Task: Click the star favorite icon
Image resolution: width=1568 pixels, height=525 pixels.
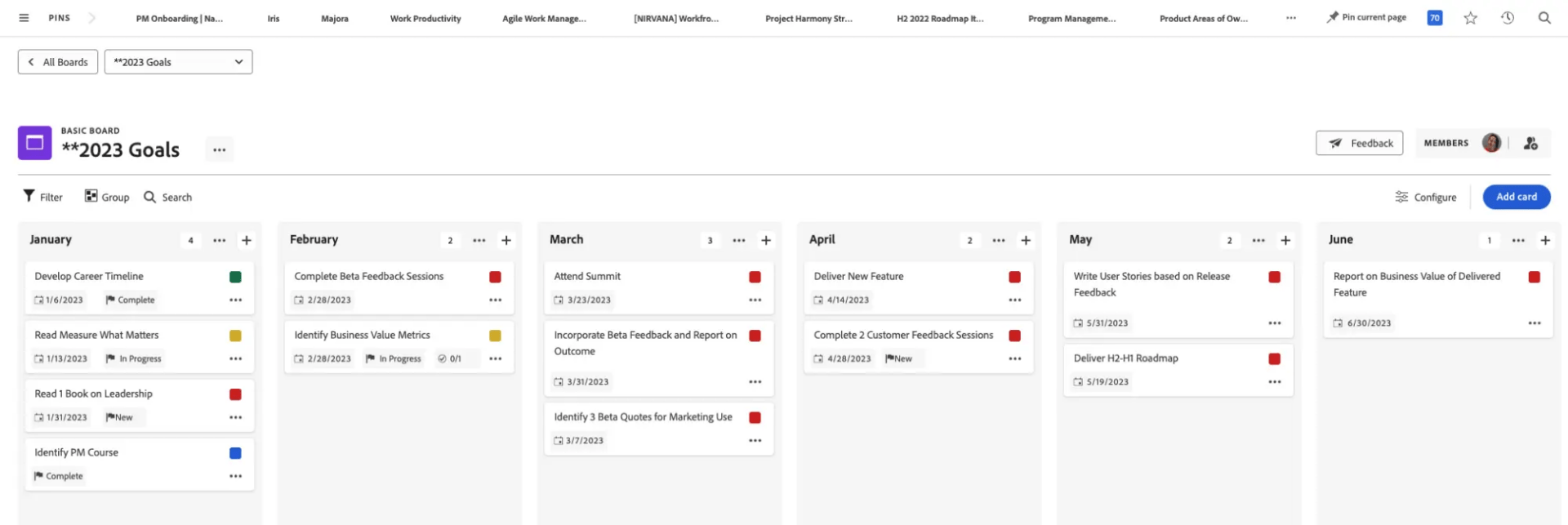Action: (x=1470, y=18)
